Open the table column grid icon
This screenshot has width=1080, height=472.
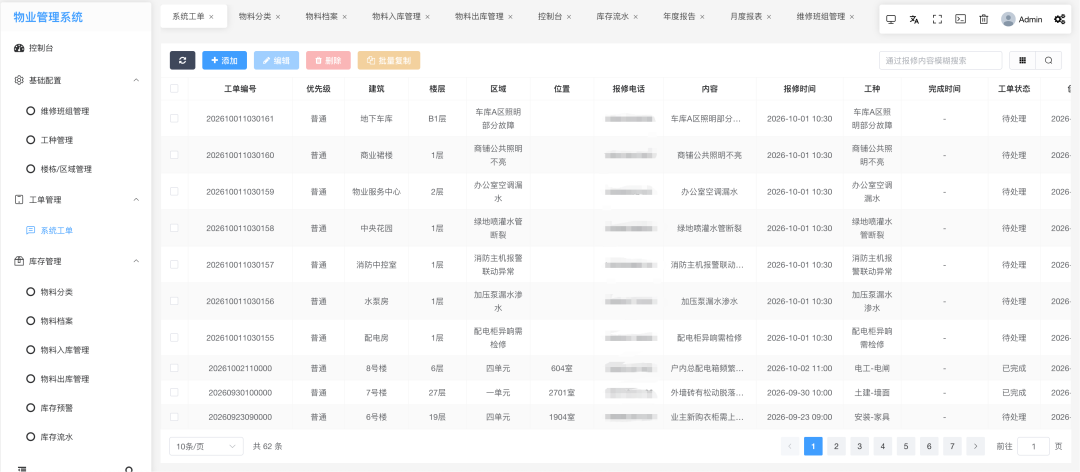click(1022, 61)
